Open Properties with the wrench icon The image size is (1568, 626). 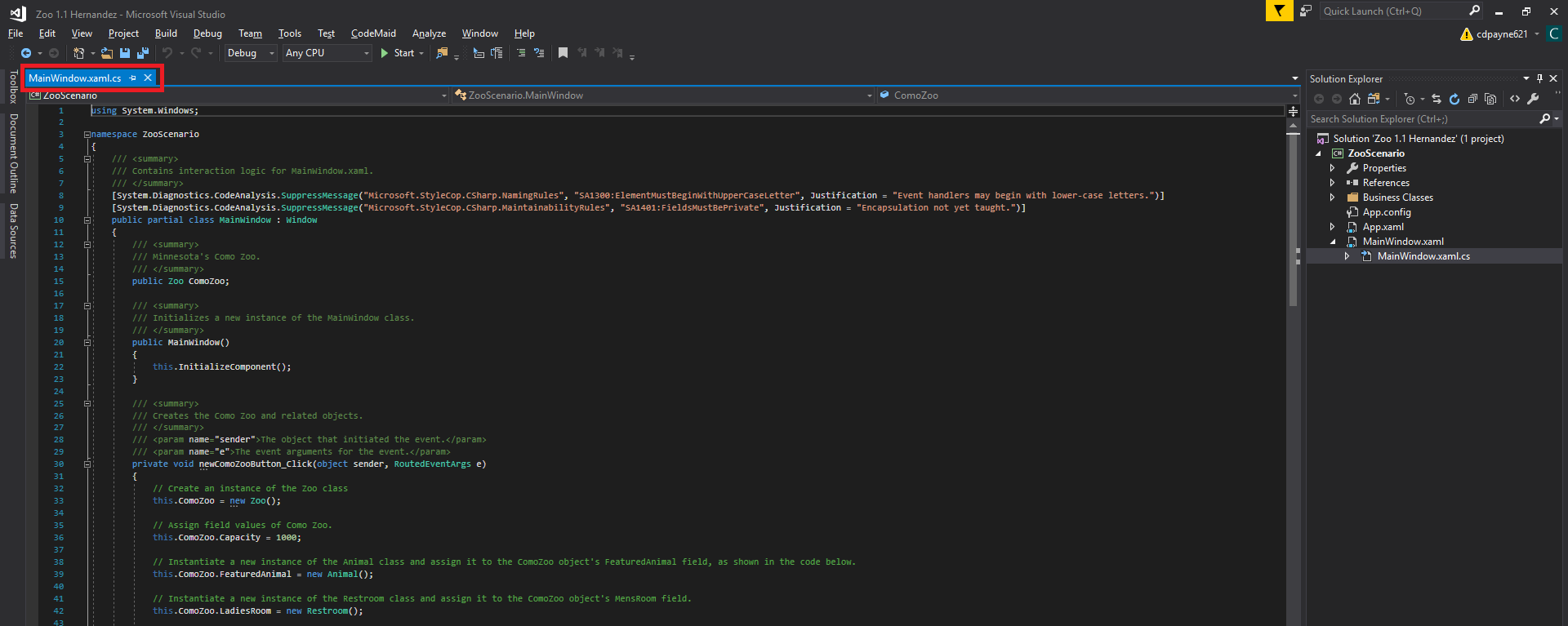tap(1533, 99)
